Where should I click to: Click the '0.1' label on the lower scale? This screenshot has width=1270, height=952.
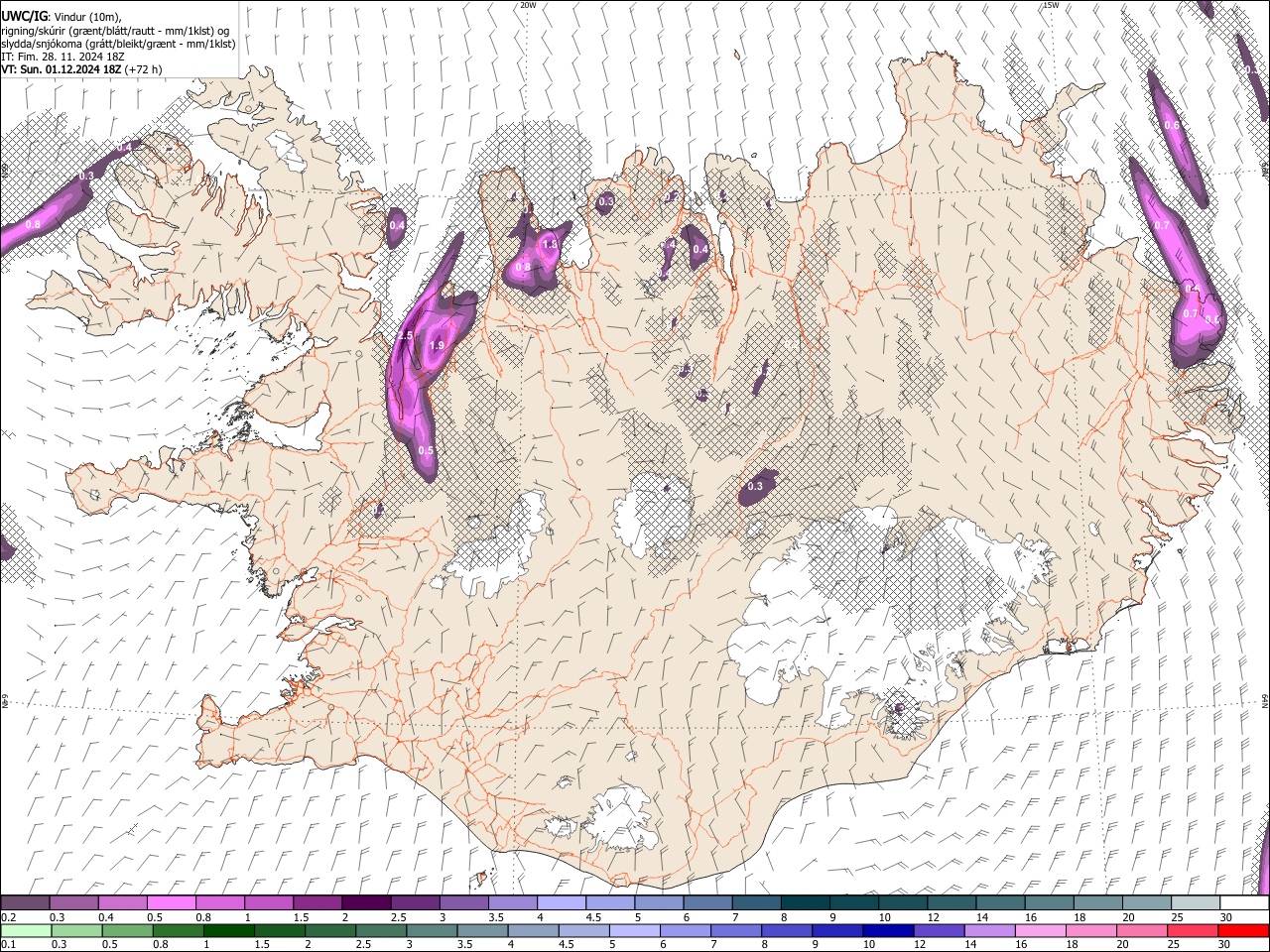(8, 944)
